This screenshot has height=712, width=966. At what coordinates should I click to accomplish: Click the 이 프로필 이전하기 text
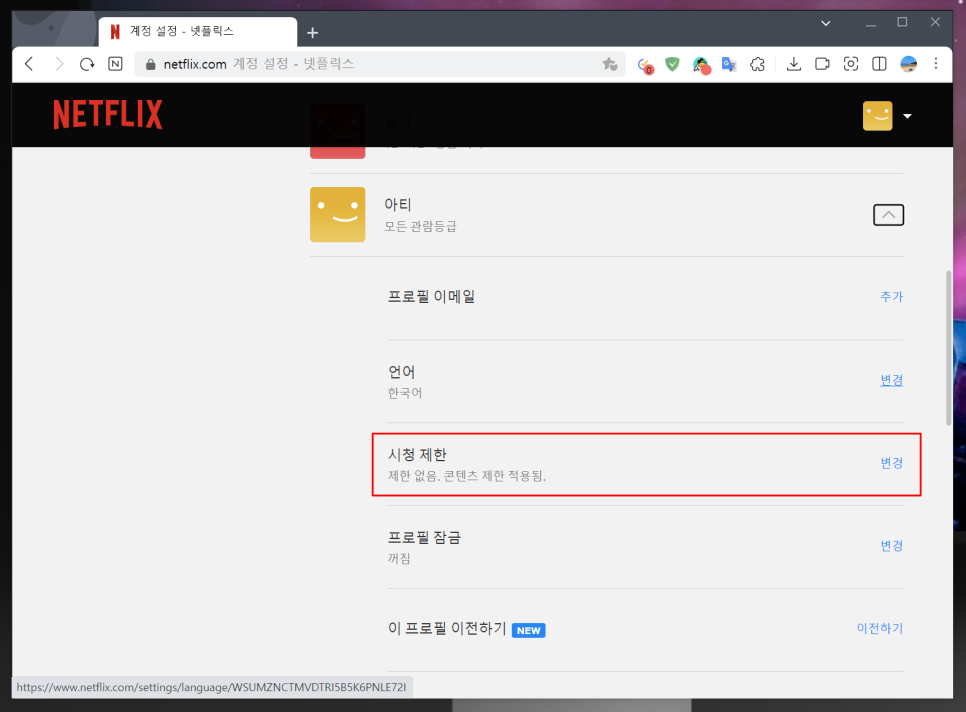pos(447,628)
